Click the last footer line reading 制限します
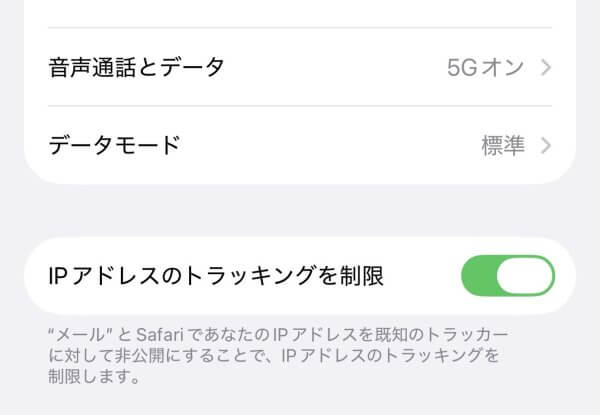The width and height of the screenshot is (600, 415). [x=92, y=378]
